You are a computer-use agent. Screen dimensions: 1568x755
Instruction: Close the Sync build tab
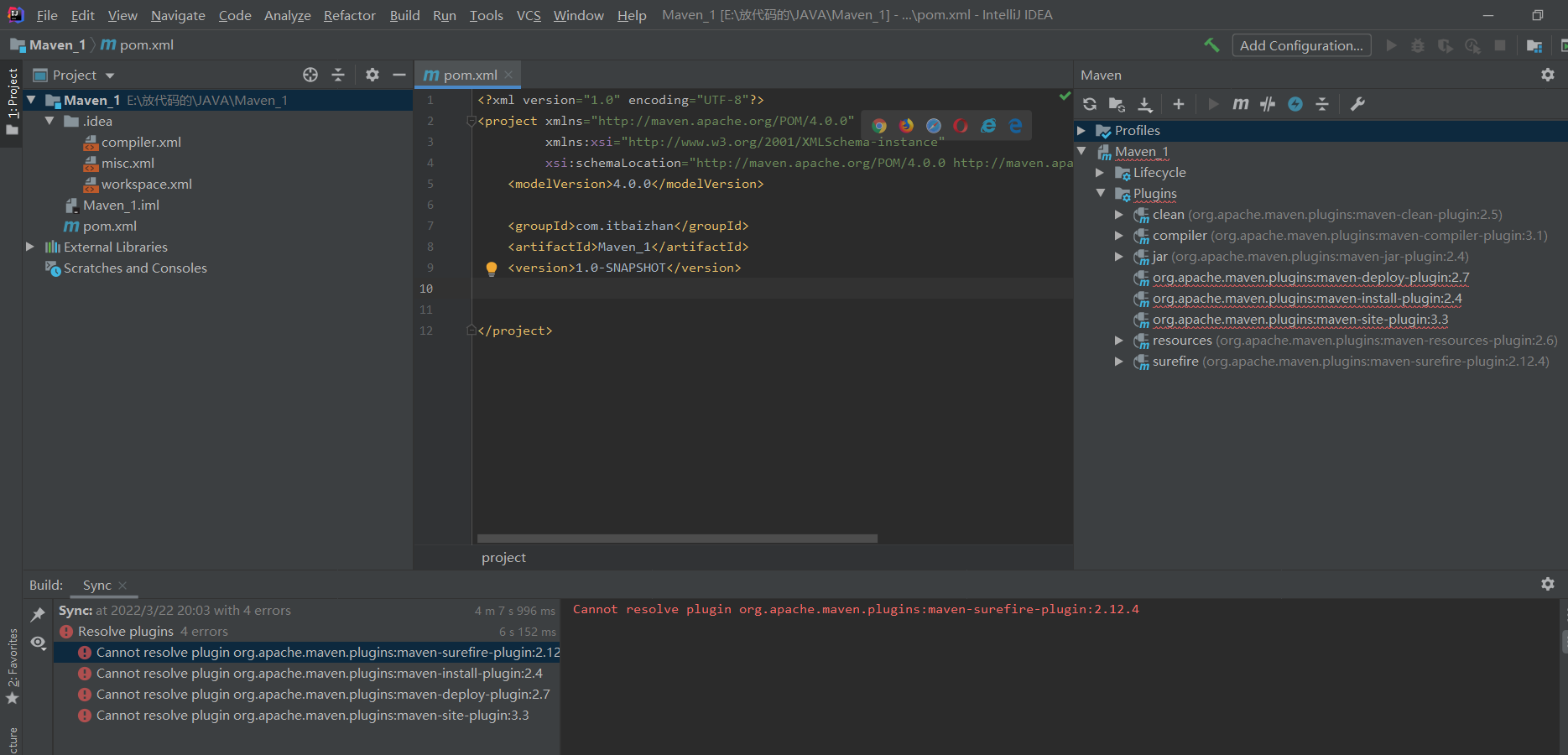pos(122,586)
